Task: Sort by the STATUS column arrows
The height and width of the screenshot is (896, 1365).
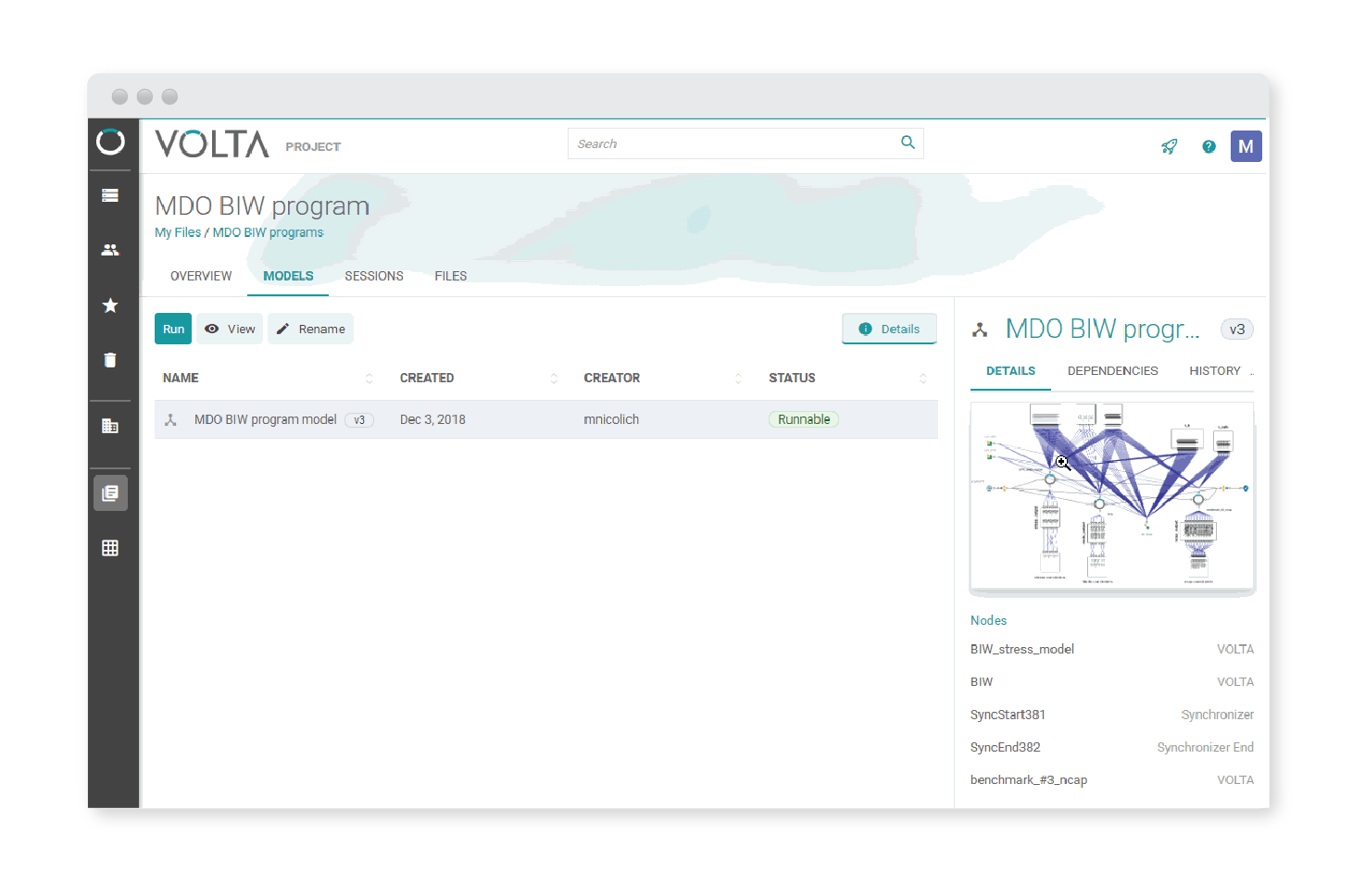Action: pyautogui.click(x=922, y=379)
